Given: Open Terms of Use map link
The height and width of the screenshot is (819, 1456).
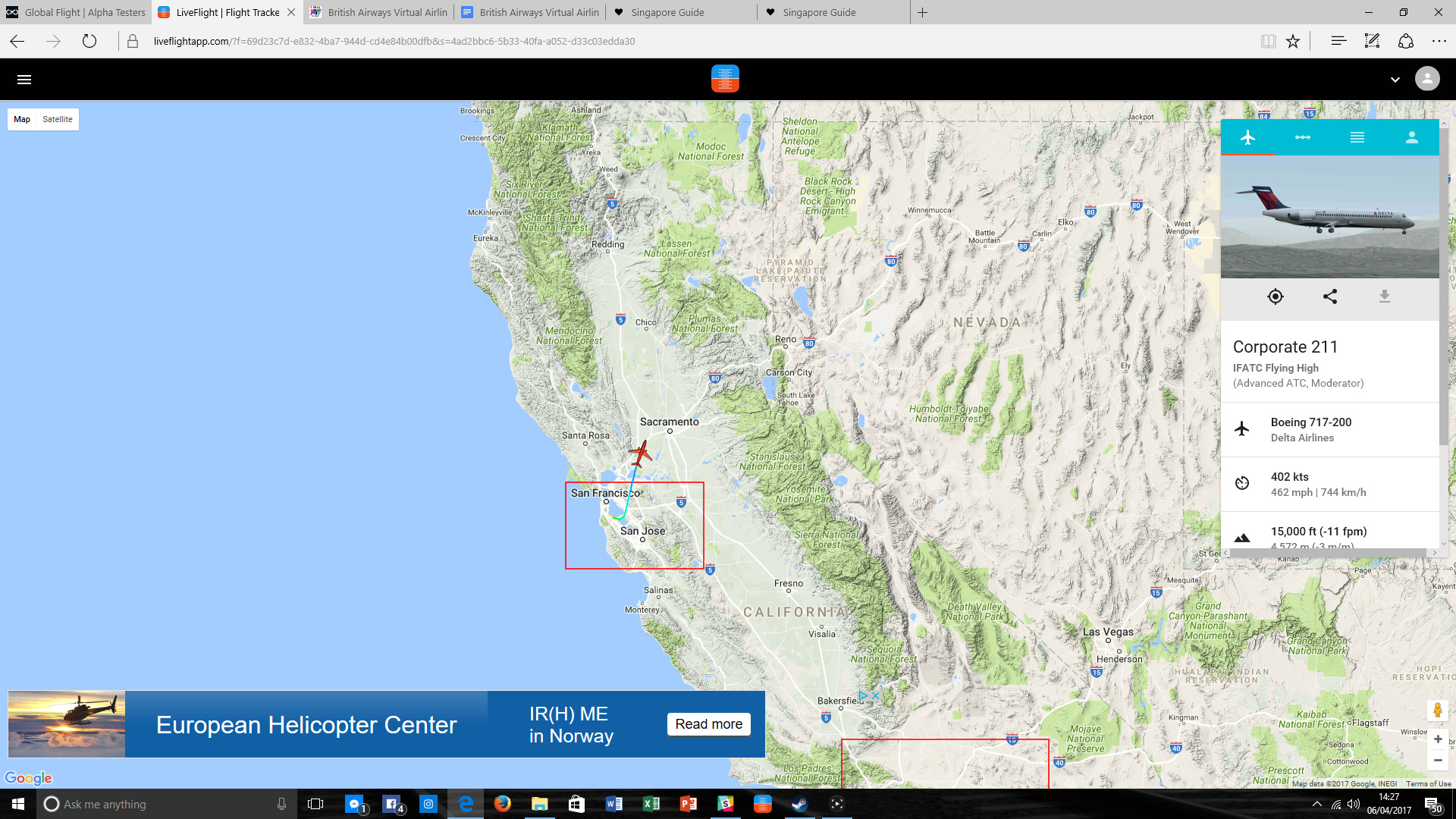Looking at the screenshot, I should click(x=1428, y=783).
